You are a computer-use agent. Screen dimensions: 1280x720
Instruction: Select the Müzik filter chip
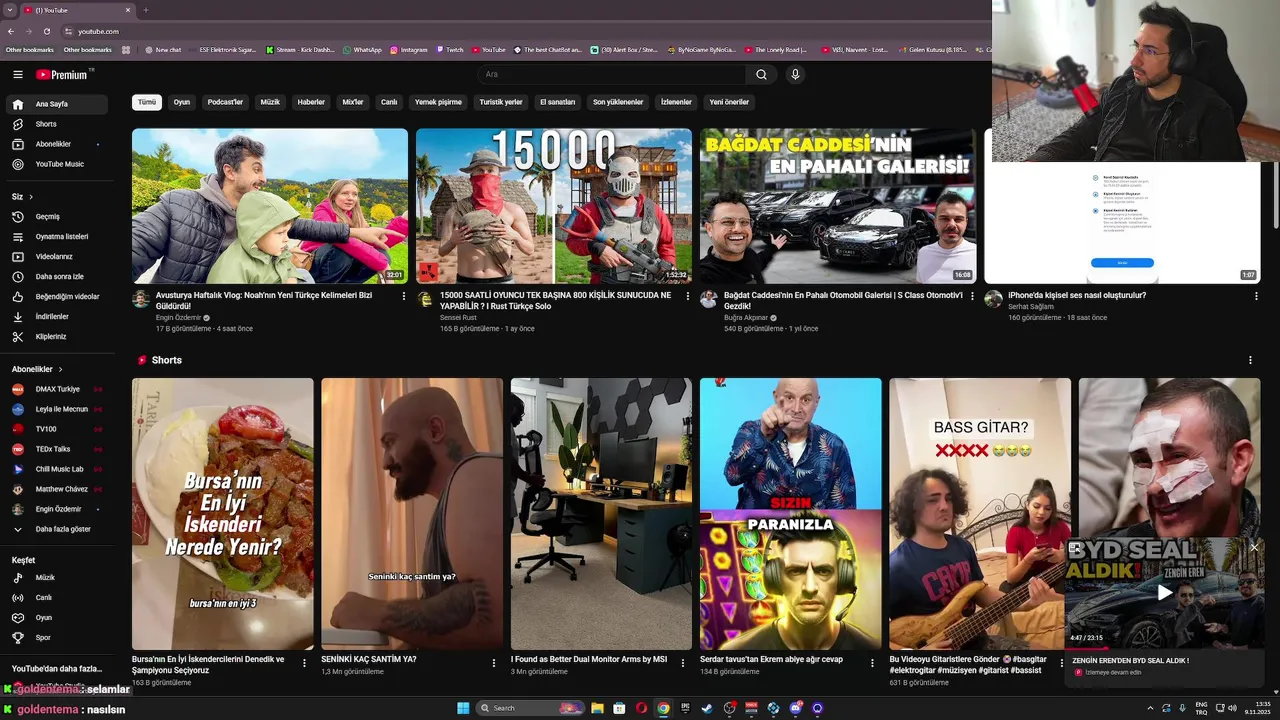point(270,102)
